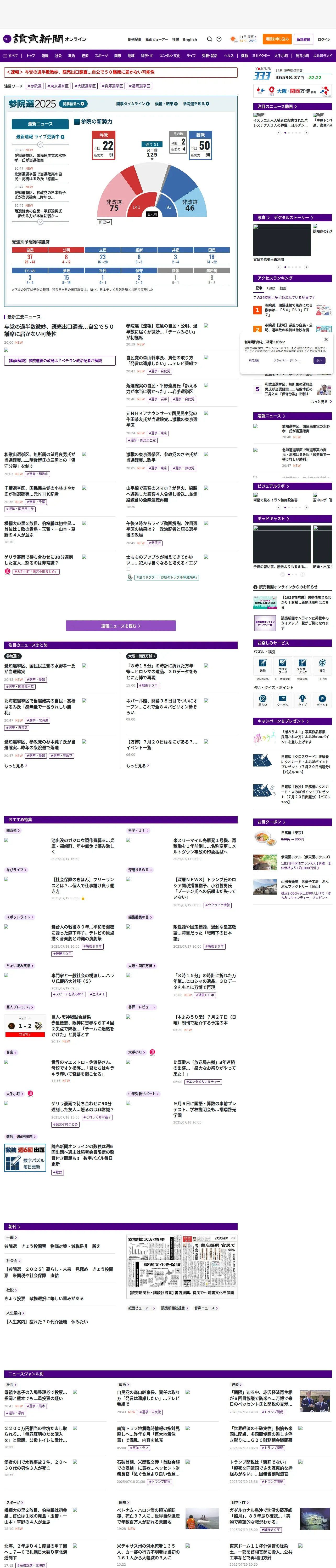Open the 速報ニュース sidebar section header
Image resolution: width=336 pixels, height=1568 pixels.
pyautogui.click(x=293, y=416)
